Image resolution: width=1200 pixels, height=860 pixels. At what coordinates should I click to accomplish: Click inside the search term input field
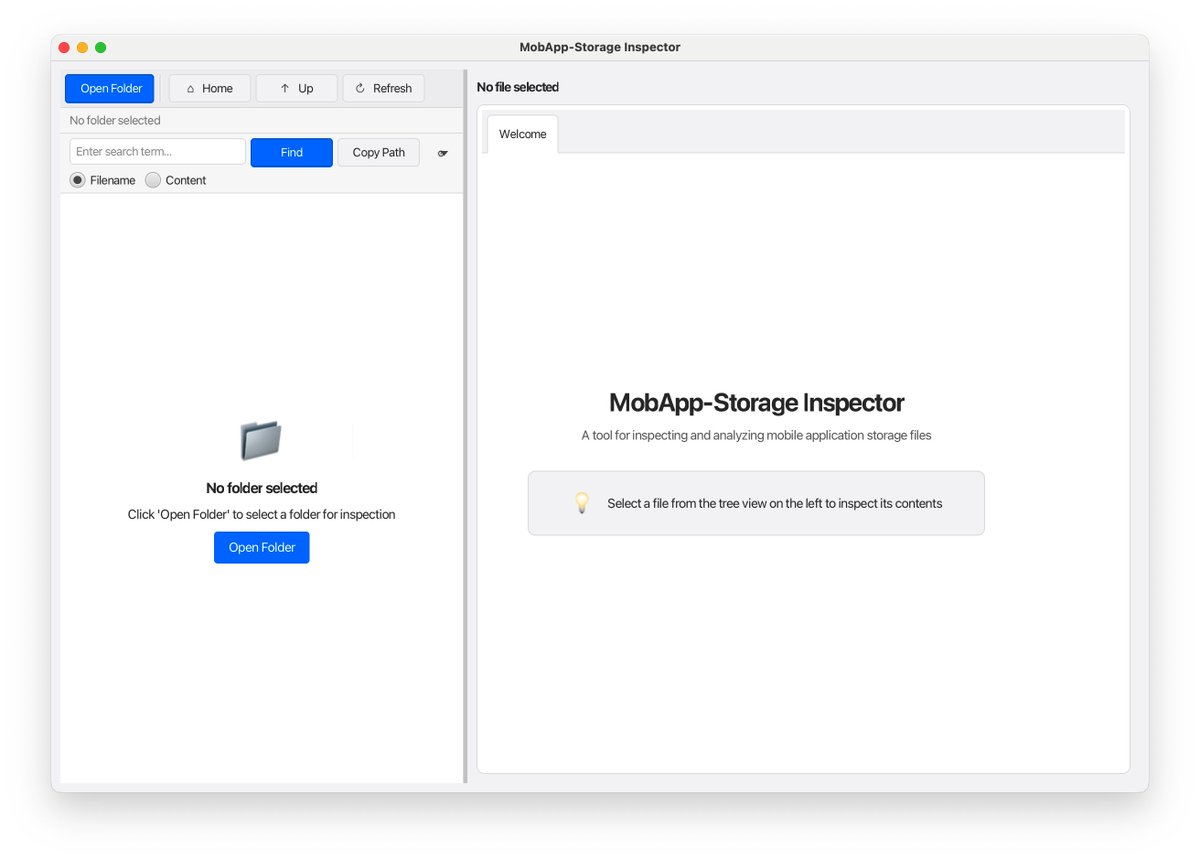point(157,151)
